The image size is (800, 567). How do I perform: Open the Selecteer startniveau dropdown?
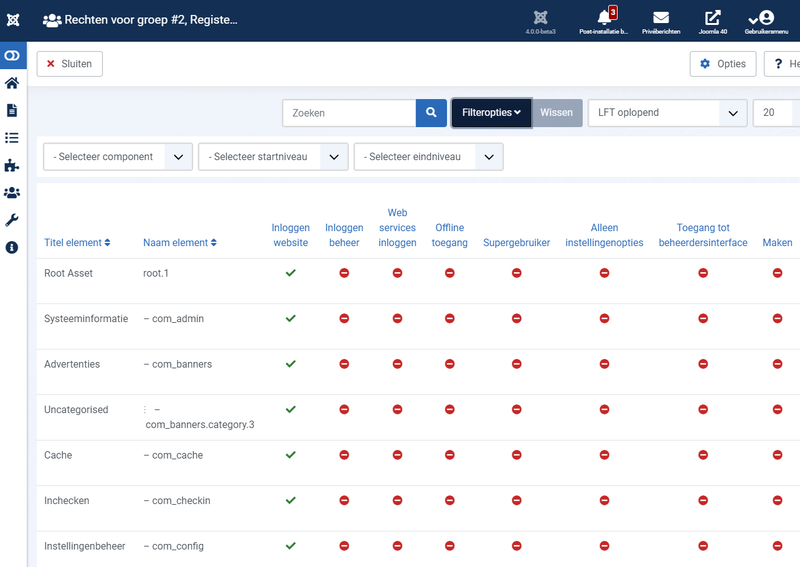[x=273, y=157]
